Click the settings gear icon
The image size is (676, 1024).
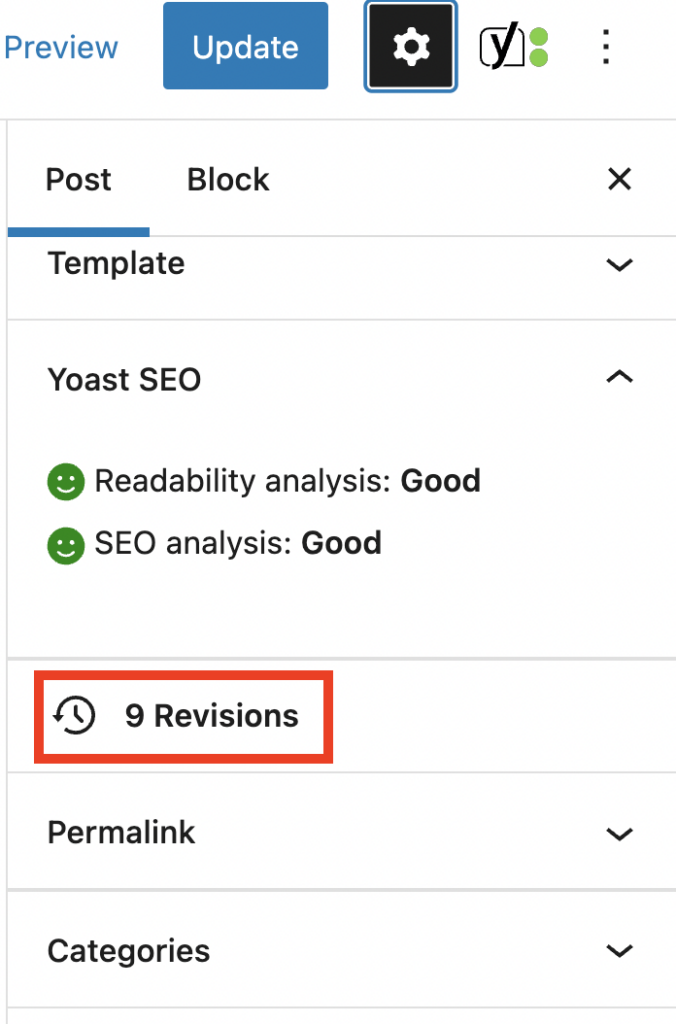(410, 45)
